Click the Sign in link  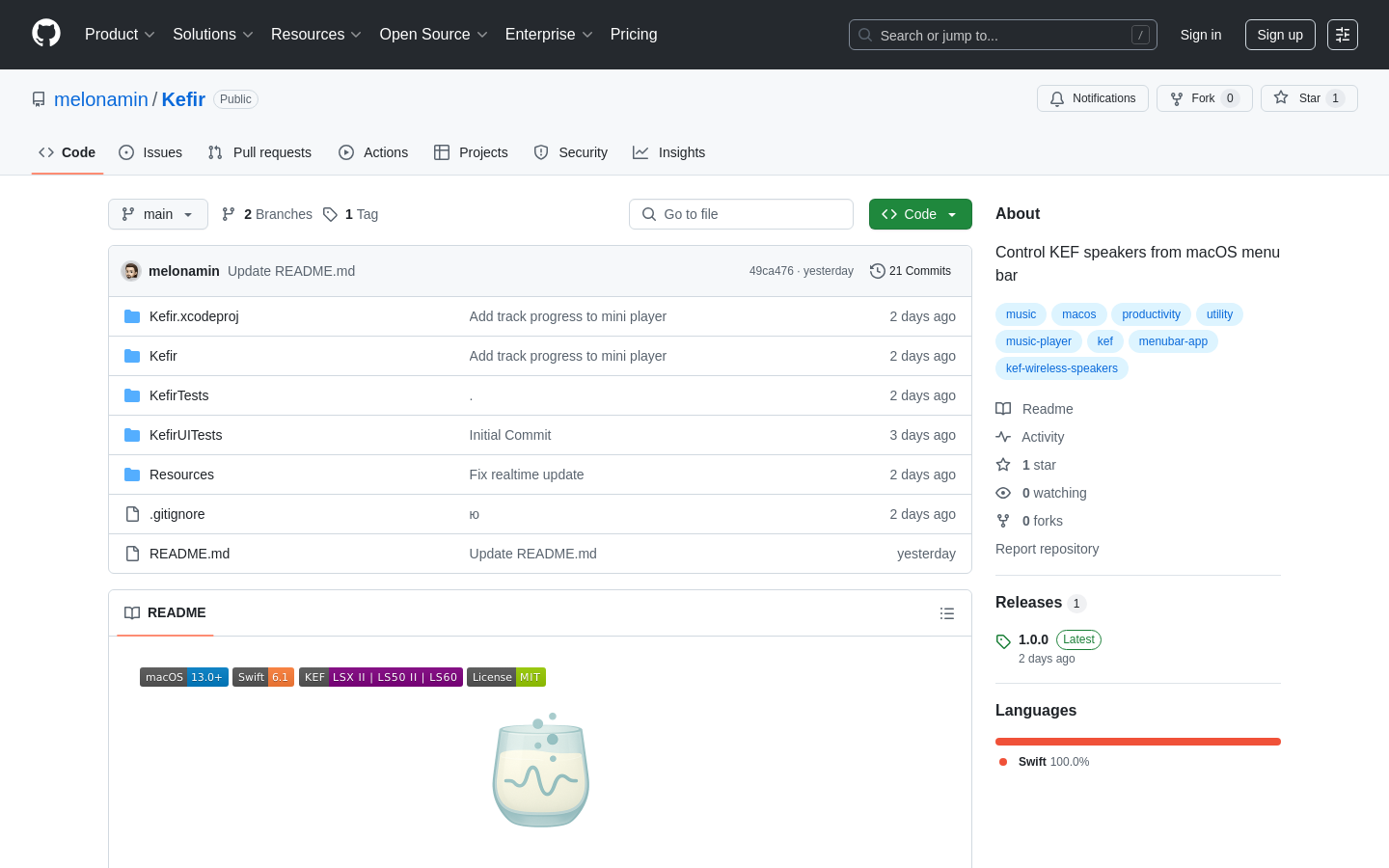pyautogui.click(x=1201, y=35)
